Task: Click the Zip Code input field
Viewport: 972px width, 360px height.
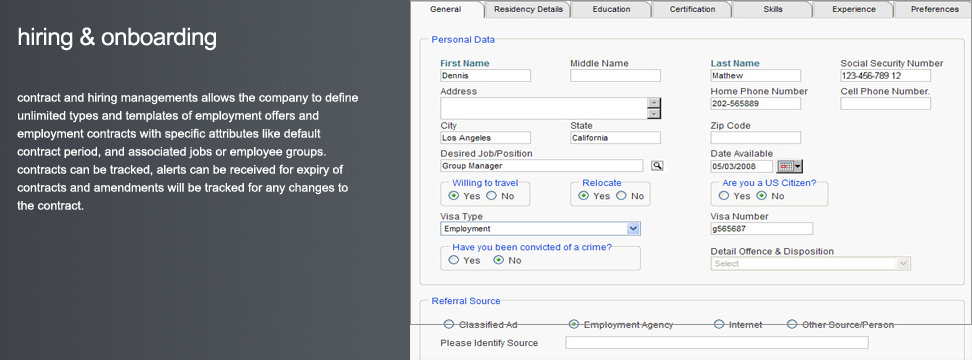Action: [756, 138]
